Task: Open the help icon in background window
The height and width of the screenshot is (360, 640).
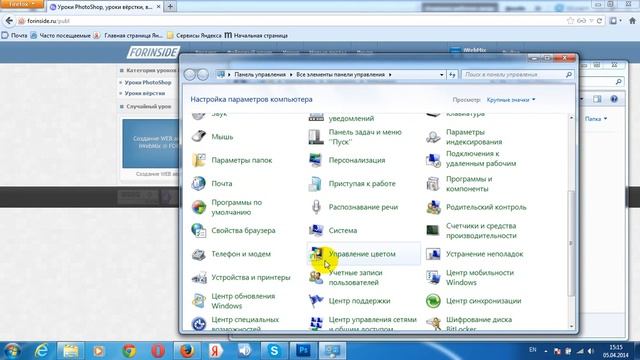Action: 614,99
